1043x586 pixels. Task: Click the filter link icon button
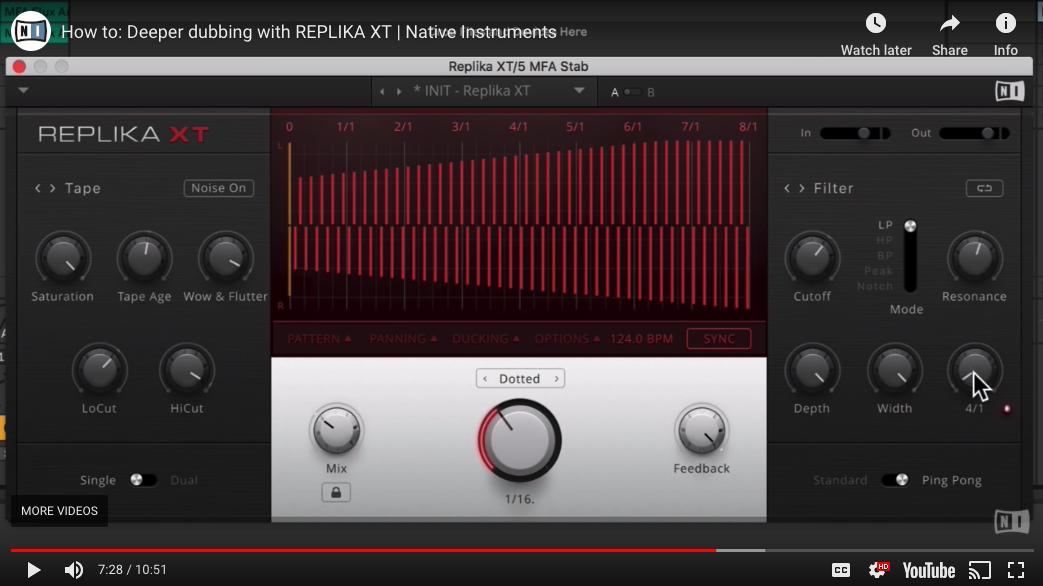984,188
